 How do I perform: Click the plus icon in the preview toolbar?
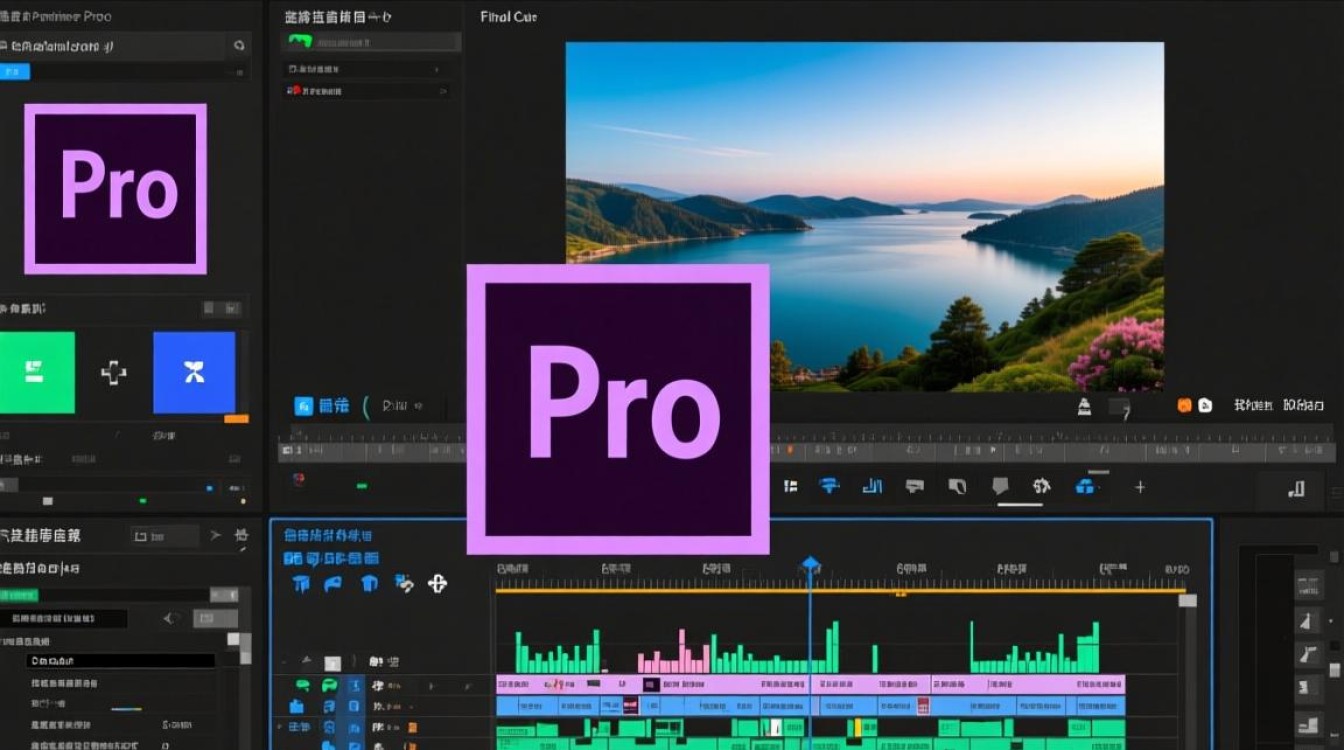pyautogui.click(x=1139, y=487)
